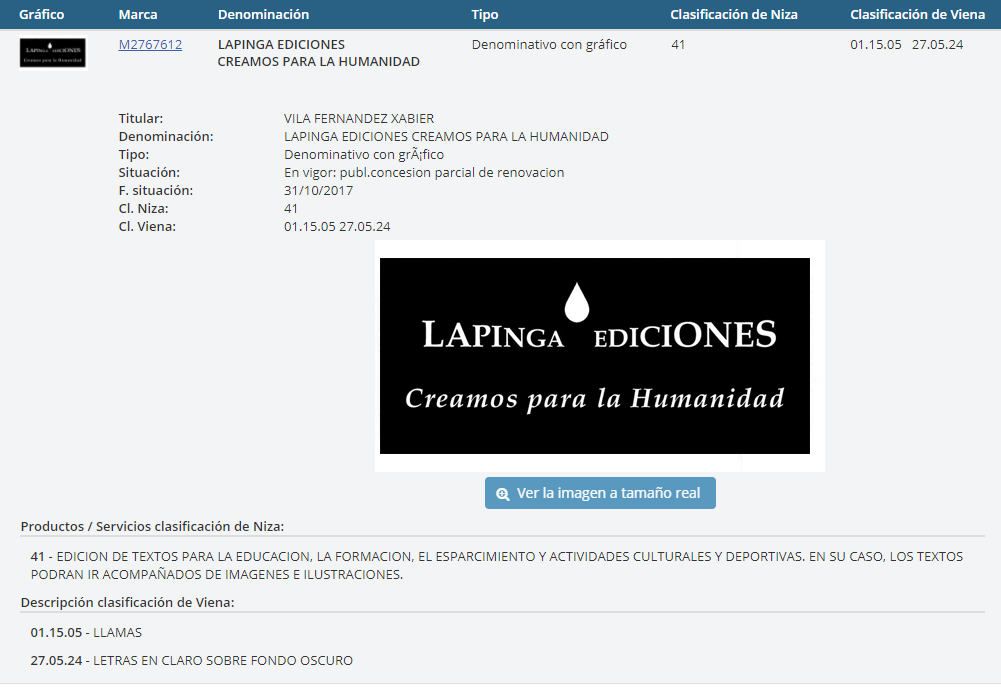Click the Clasificación de Niza column header
Viewport: 1001px width, 688px height.
(734, 15)
